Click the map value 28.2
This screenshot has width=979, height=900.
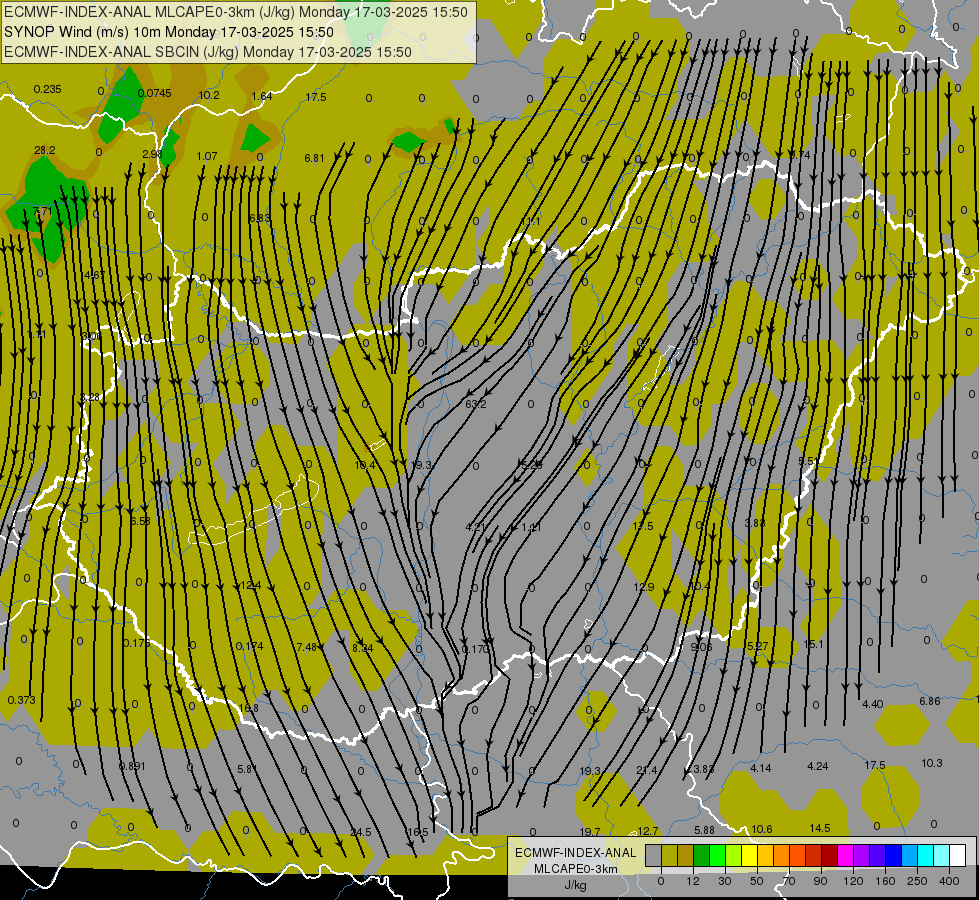click(x=44, y=150)
